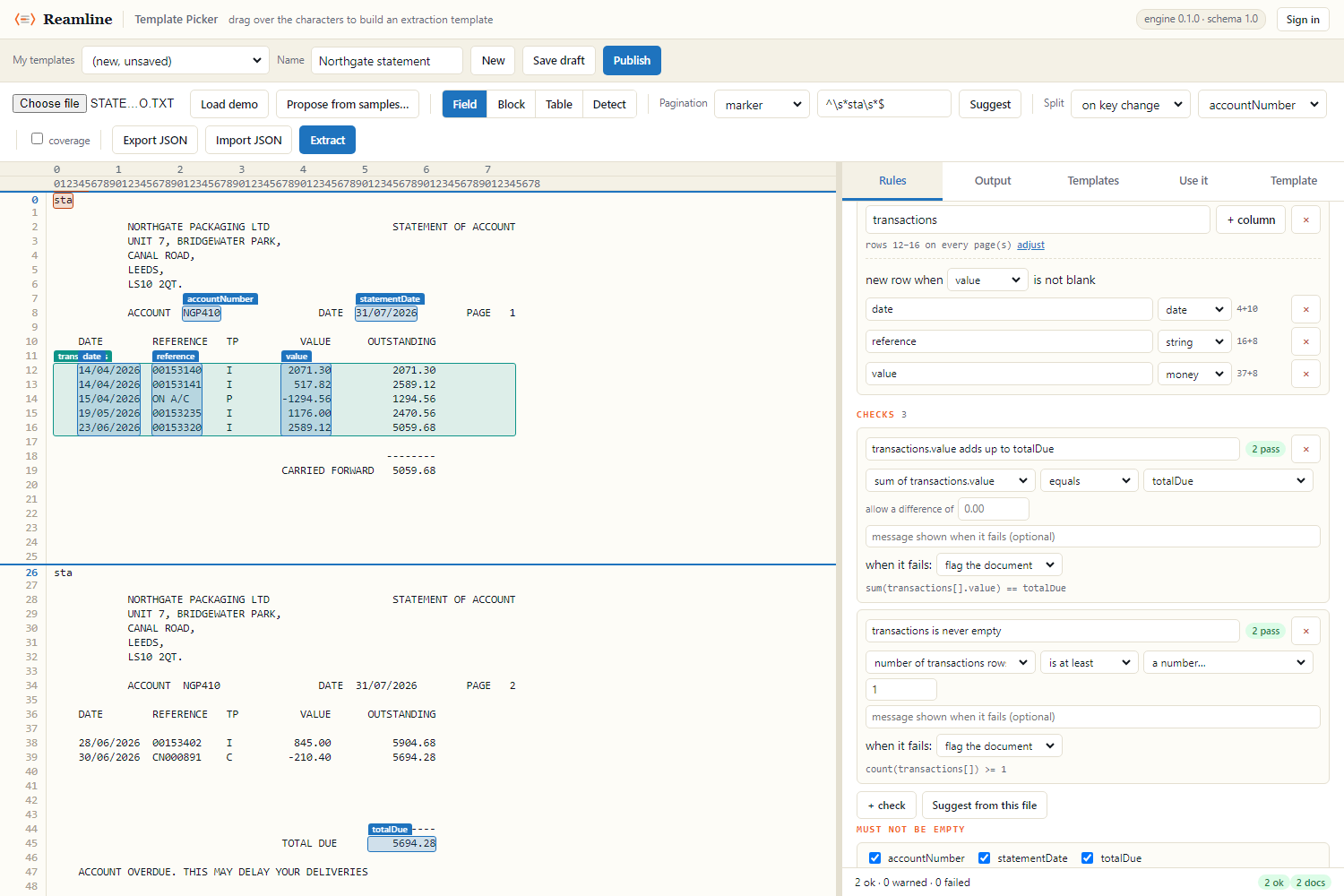Viewport: 1344px width, 896px height.
Task: Click Export JSON
Action: click(x=155, y=140)
